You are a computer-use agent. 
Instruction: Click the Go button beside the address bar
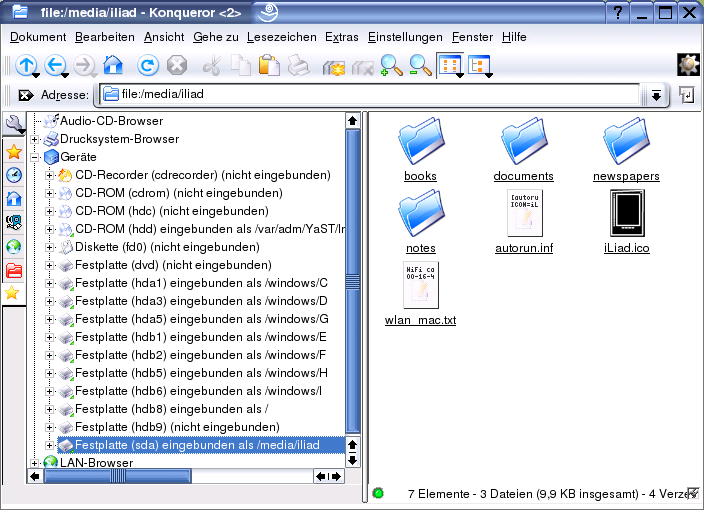pyautogui.click(x=687, y=95)
